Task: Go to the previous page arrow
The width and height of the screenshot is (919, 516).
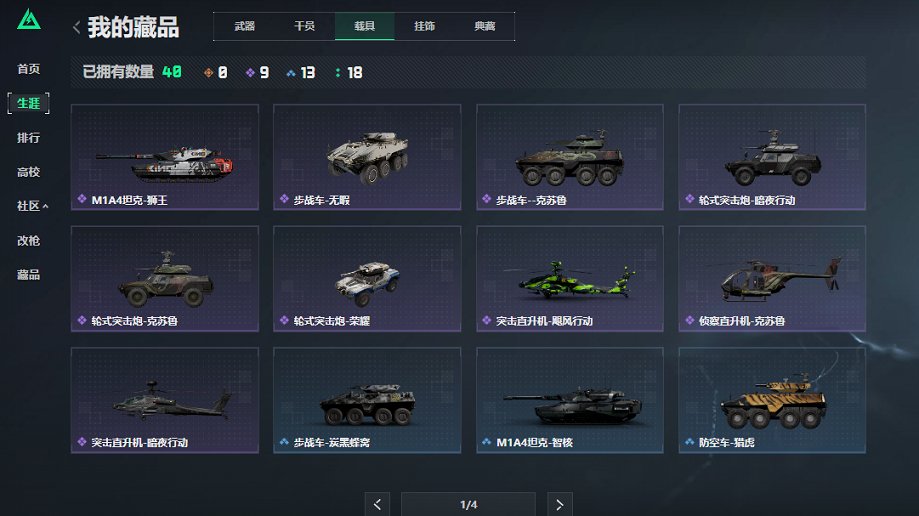Action: [x=377, y=504]
